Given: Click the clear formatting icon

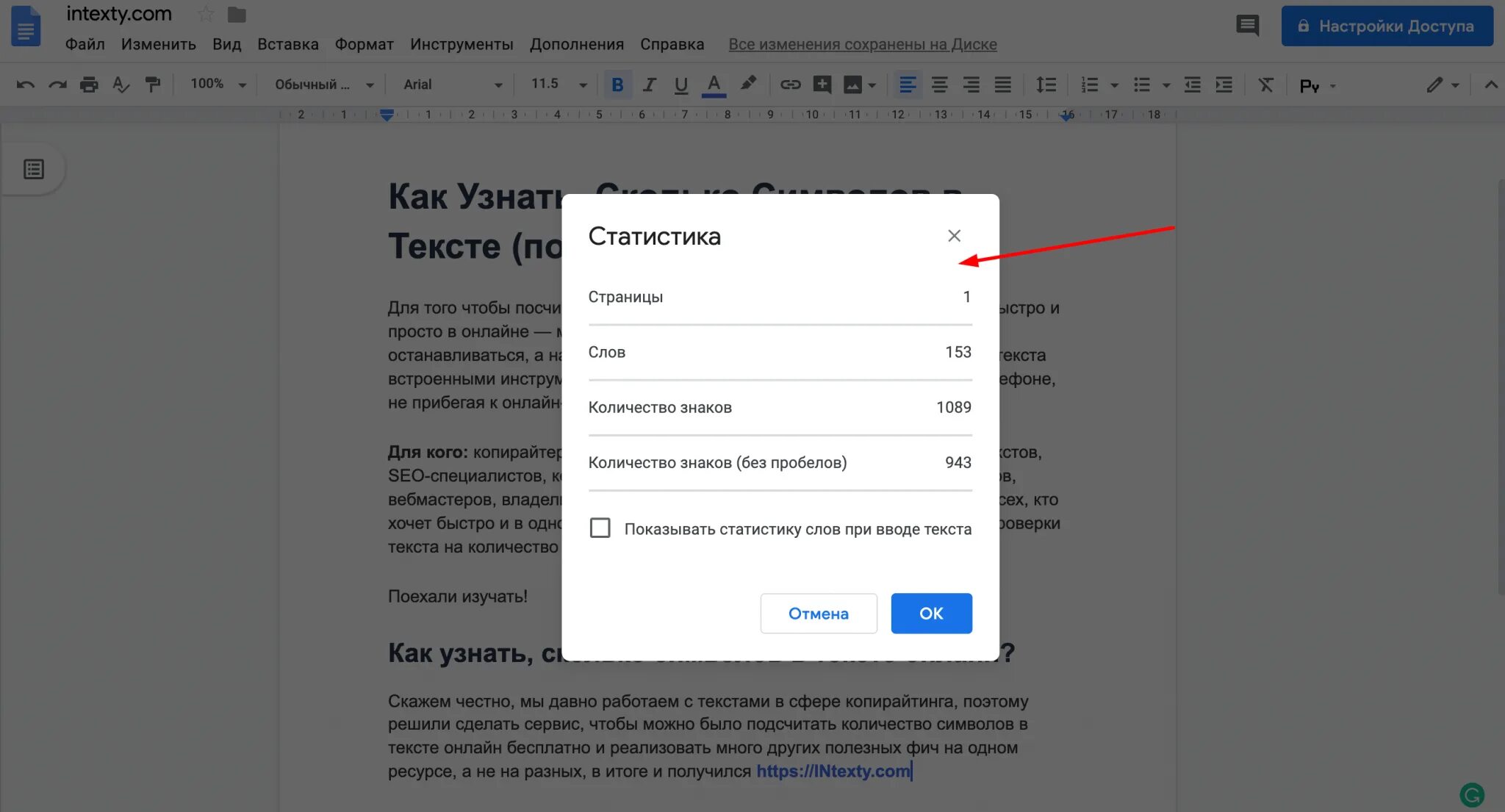Looking at the screenshot, I should pyautogui.click(x=1265, y=85).
